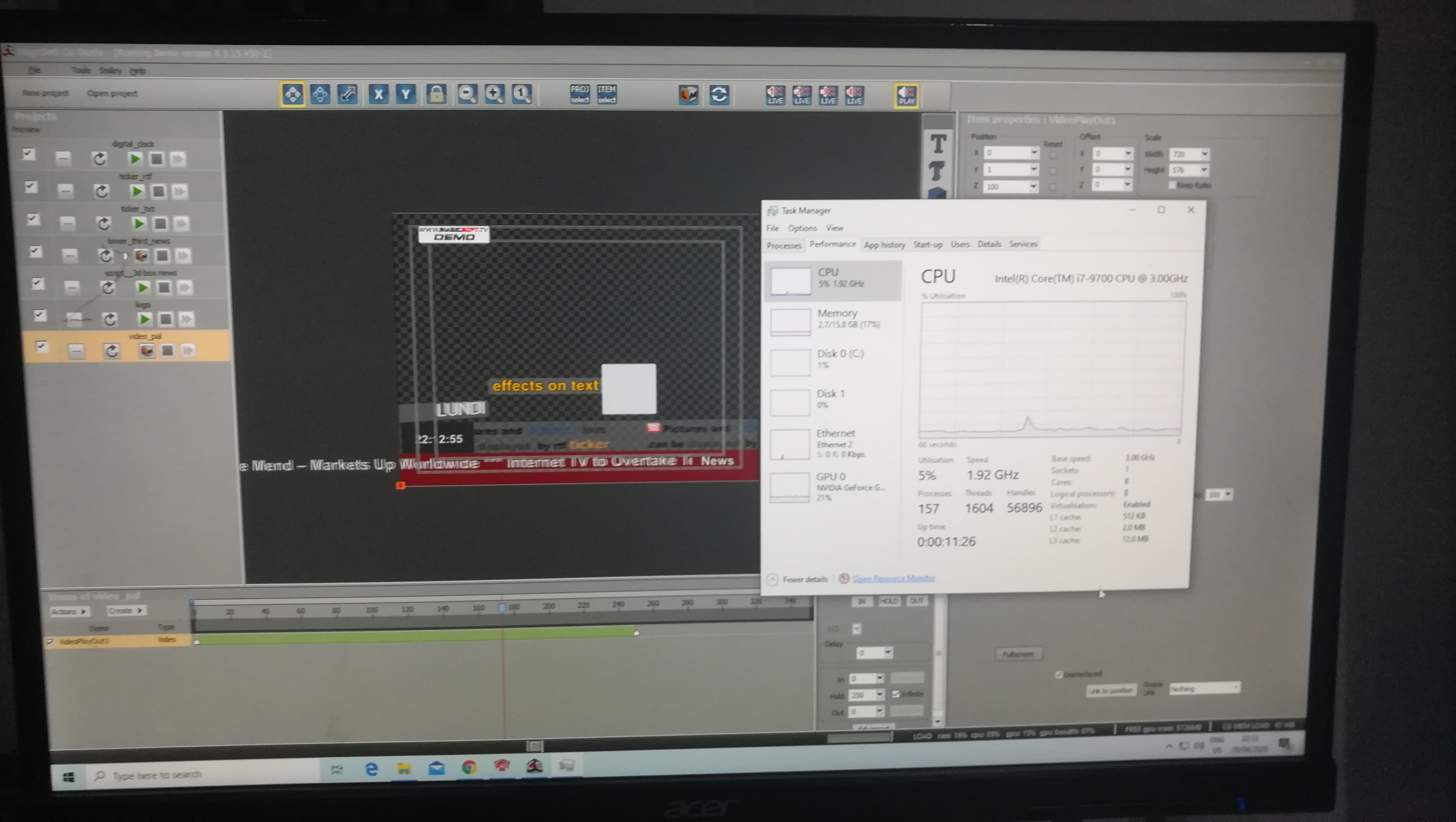This screenshot has height=822, width=1456.
Task: Reload the ticker_txt project
Action: [103, 224]
